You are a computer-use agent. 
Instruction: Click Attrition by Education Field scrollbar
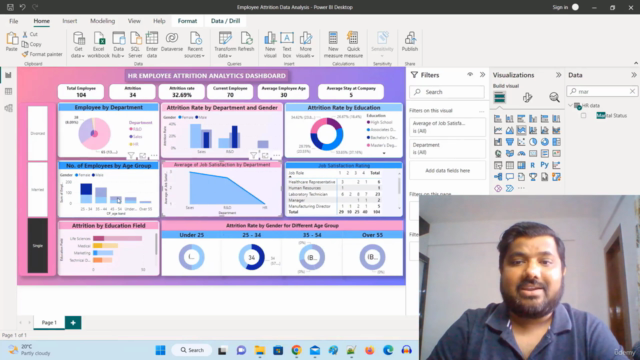[x=156, y=244]
